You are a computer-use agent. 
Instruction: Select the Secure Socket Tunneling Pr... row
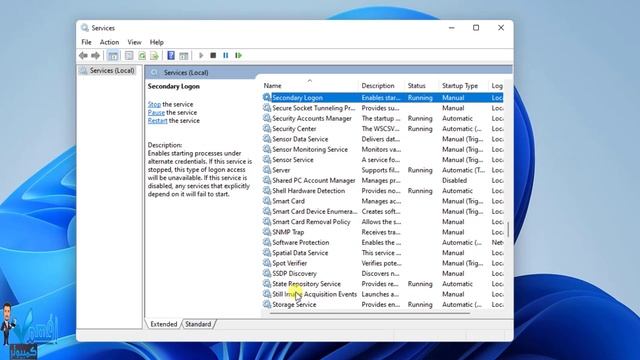(x=382, y=108)
